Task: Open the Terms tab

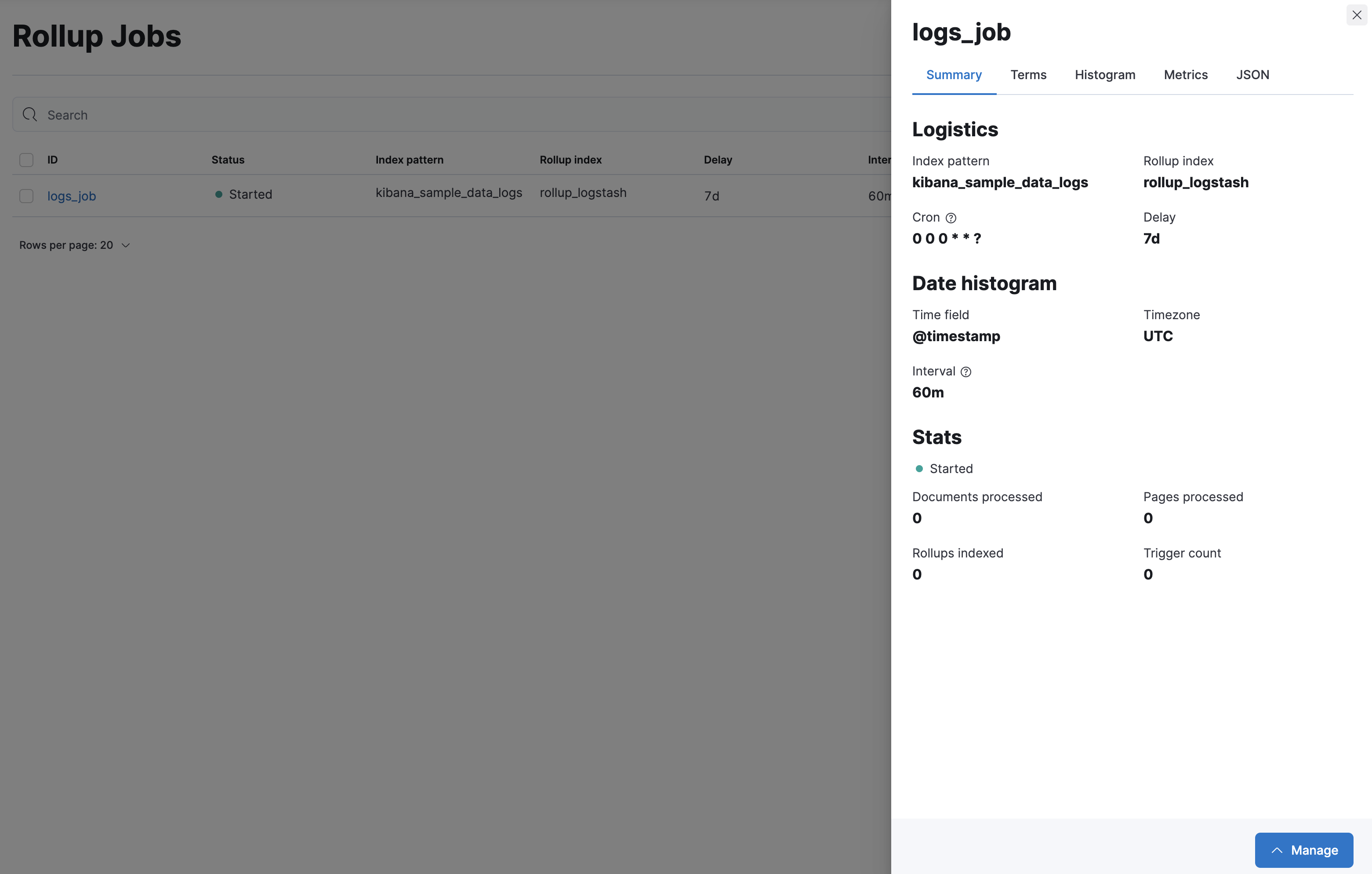Action: click(x=1028, y=74)
